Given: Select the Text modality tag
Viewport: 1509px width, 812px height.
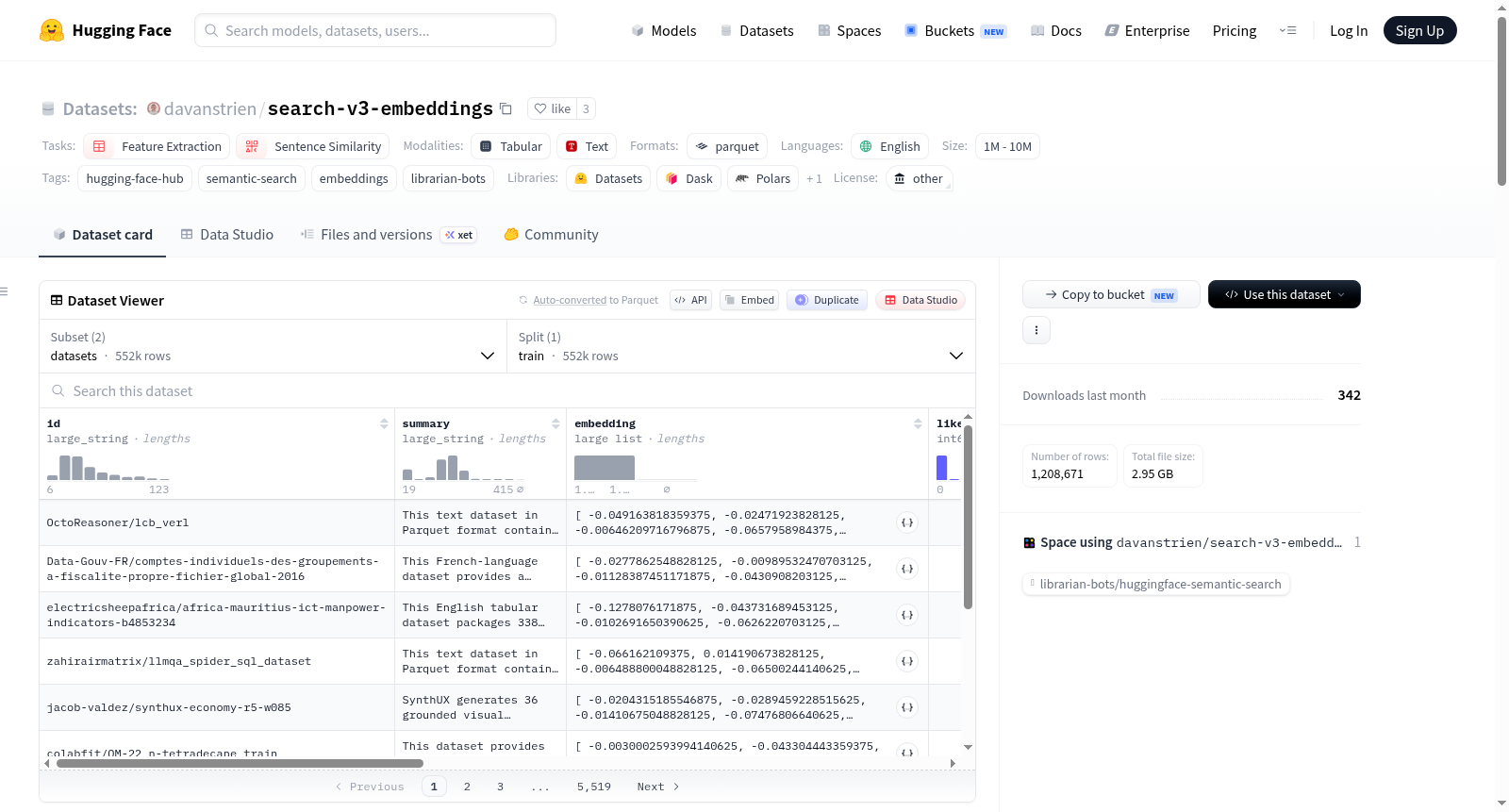Looking at the screenshot, I should click(x=587, y=146).
